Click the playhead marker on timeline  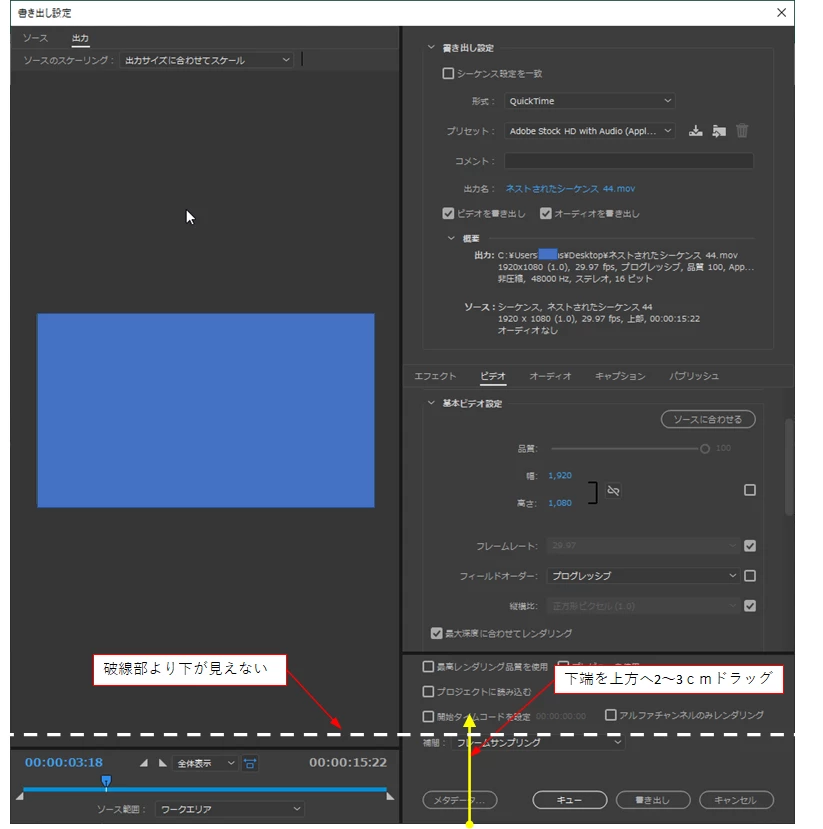coord(106,781)
